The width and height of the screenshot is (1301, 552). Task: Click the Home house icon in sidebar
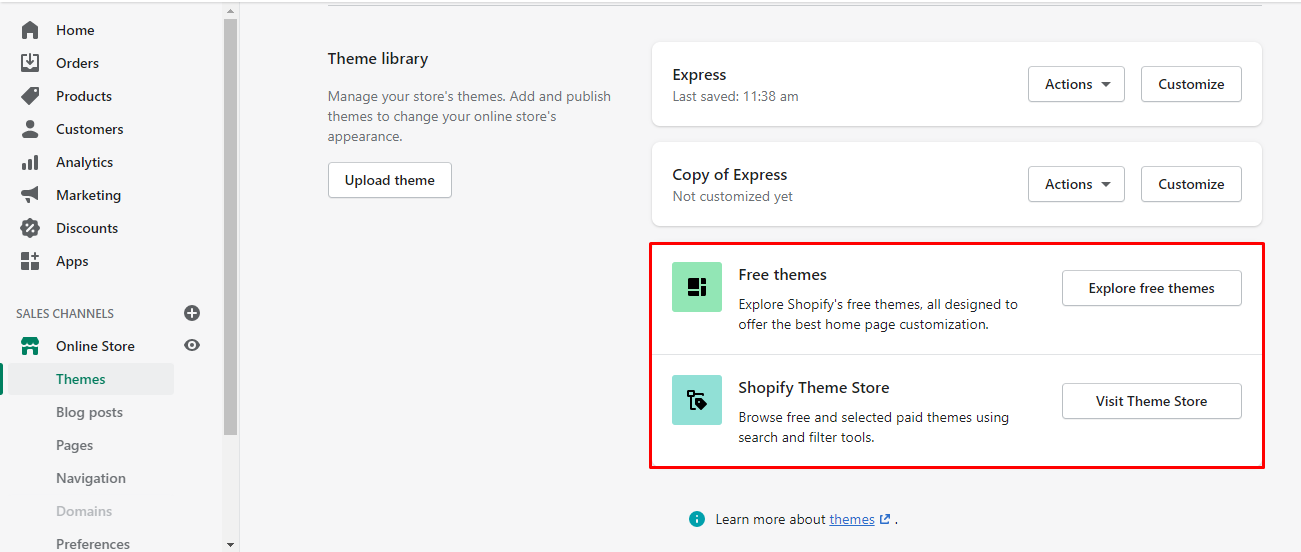click(x=30, y=30)
